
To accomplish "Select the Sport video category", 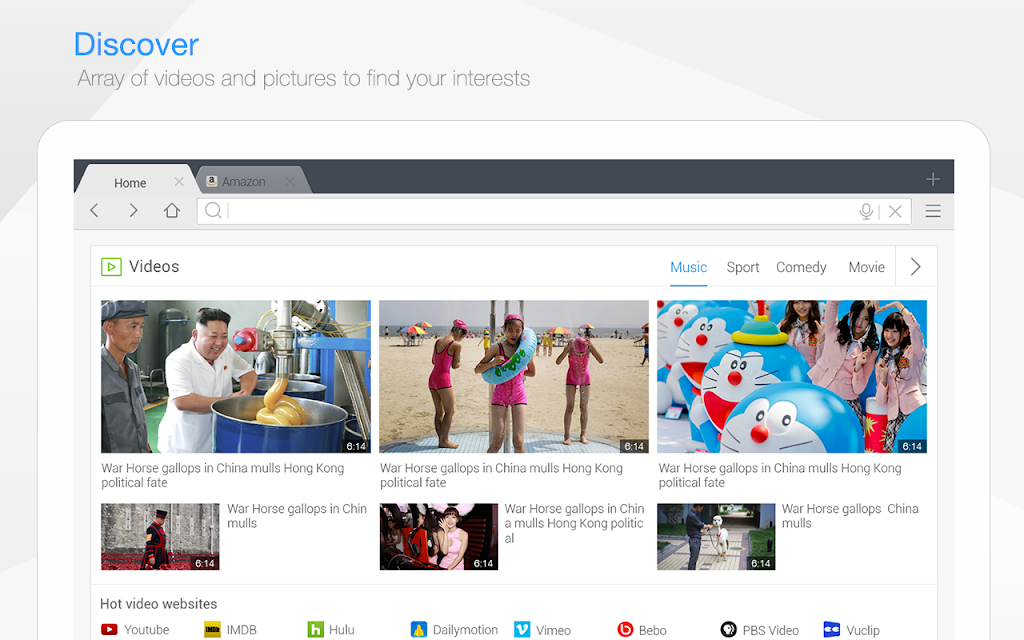I will (743, 267).
